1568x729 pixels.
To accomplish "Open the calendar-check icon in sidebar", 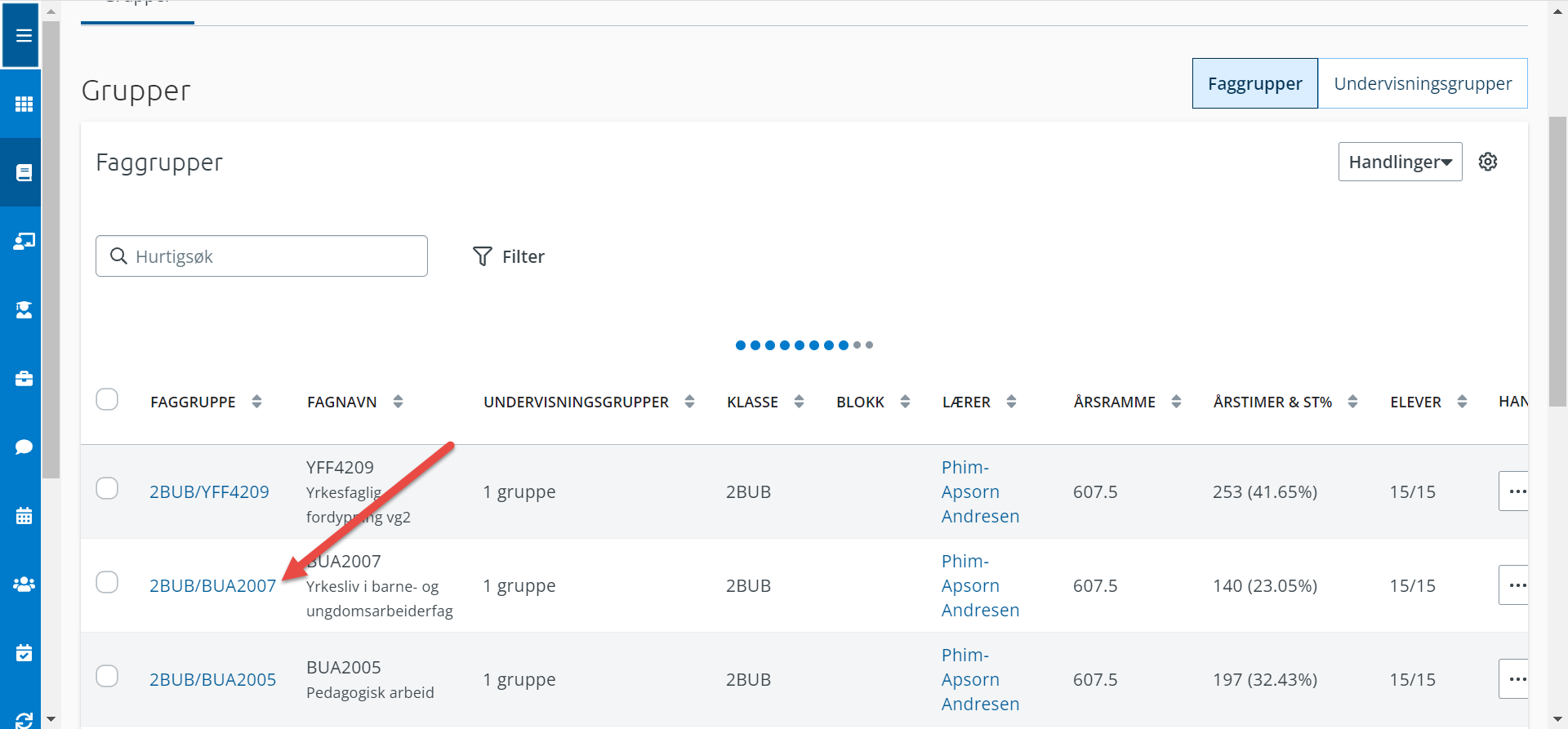I will coord(24,652).
